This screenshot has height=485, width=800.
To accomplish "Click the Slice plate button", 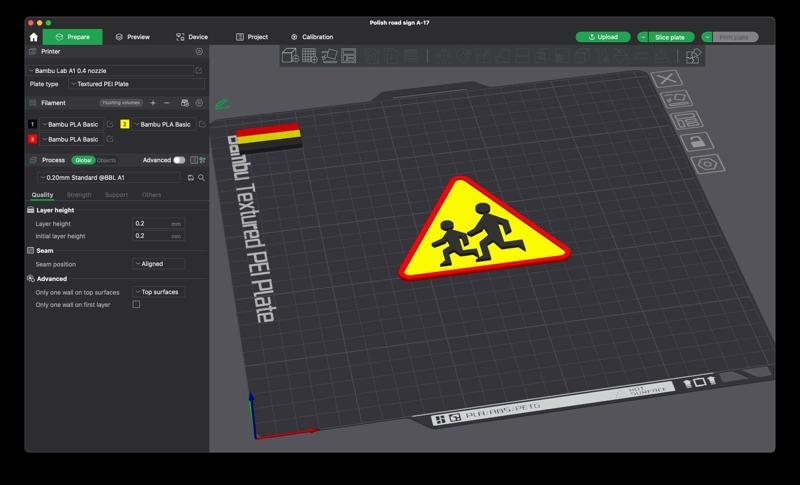I will [669, 37].
